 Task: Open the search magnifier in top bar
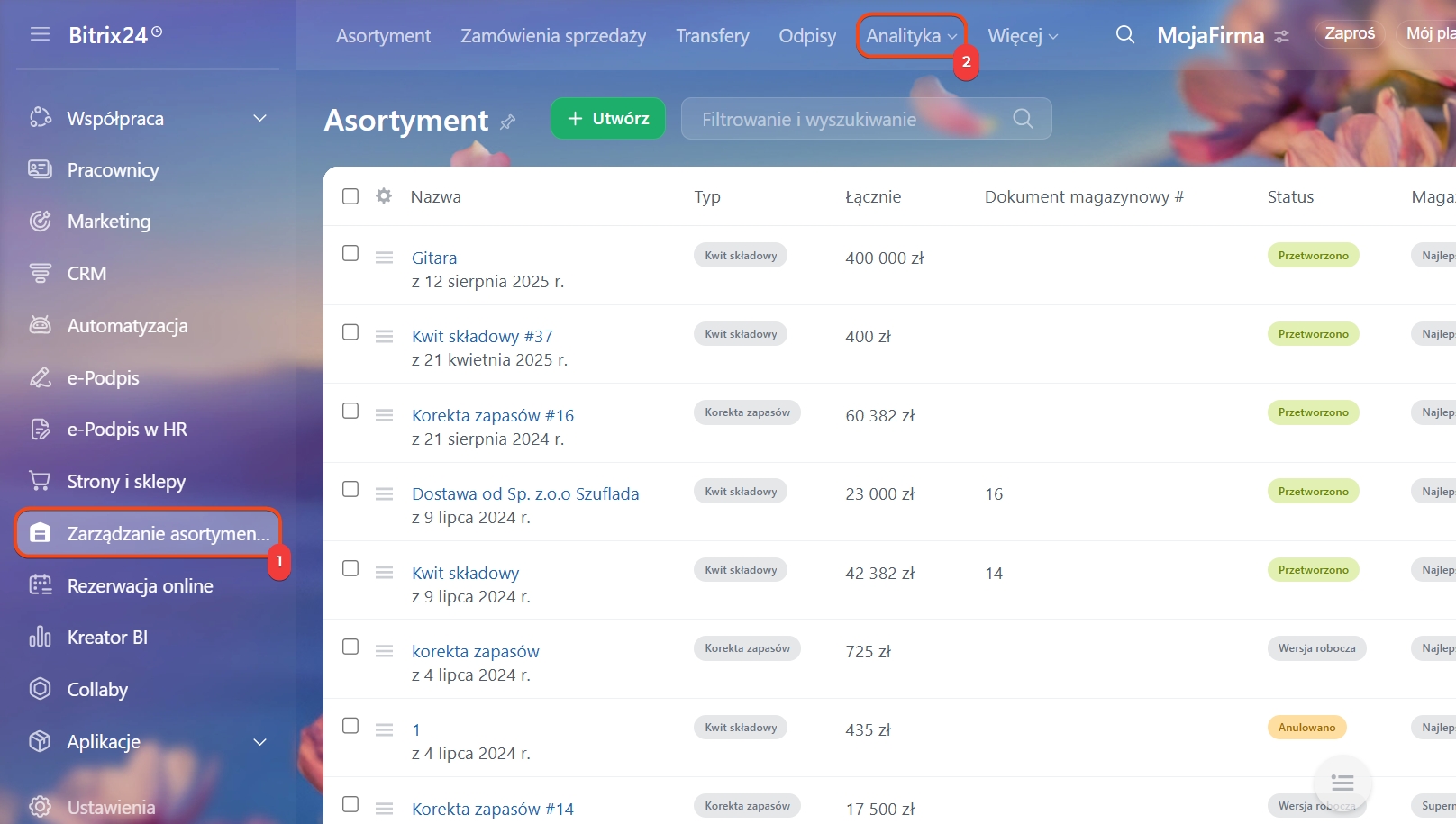1124,35
